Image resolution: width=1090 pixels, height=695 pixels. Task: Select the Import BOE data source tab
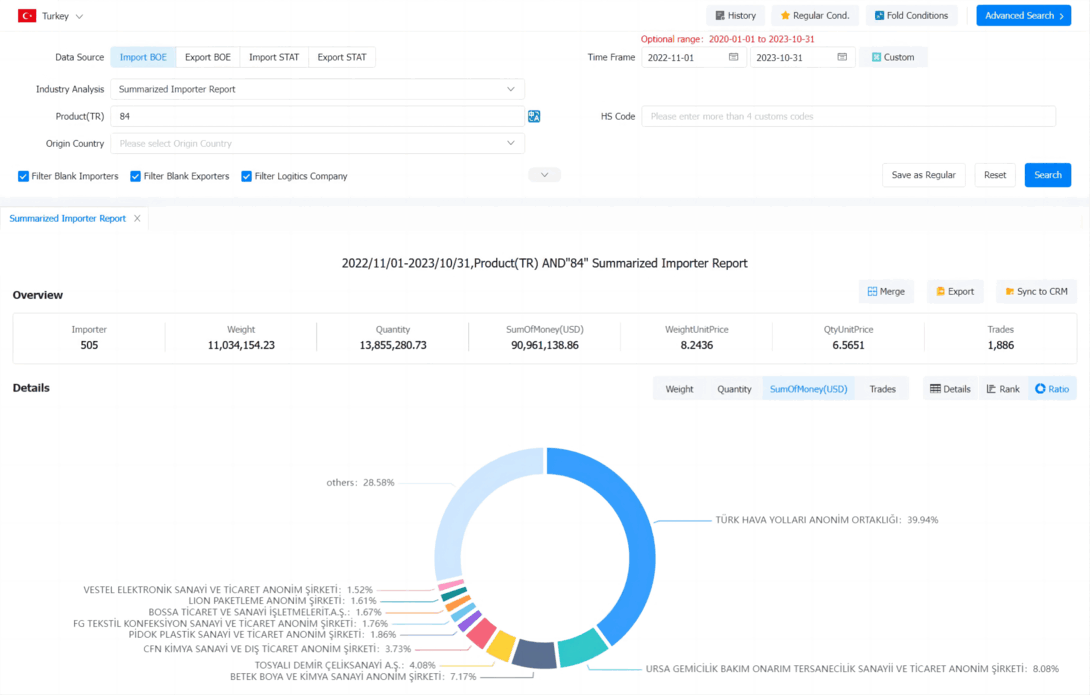pyautogui.click(x=143, y=57)
